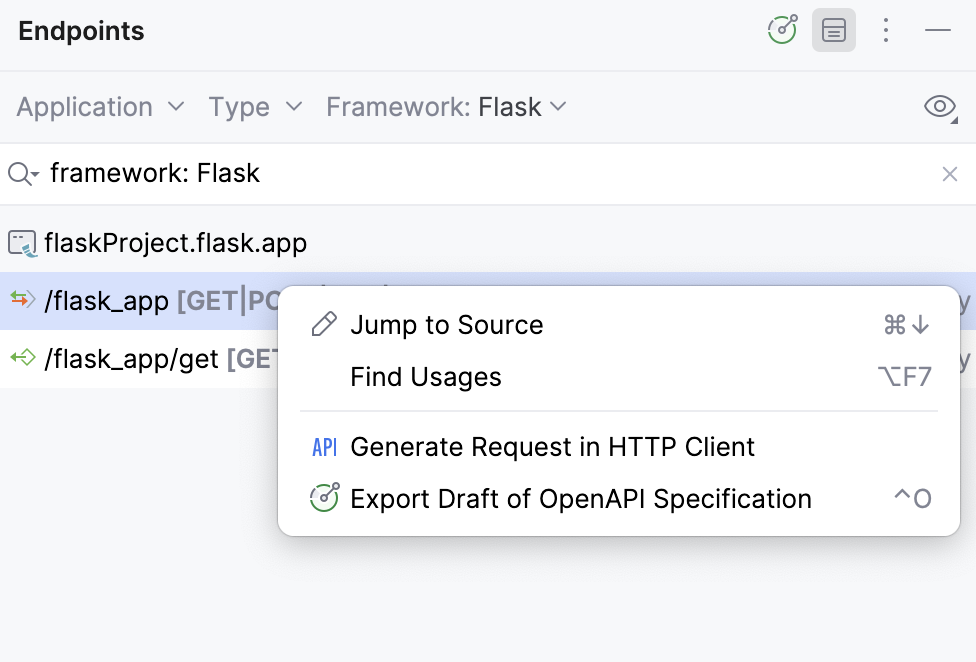
Task: Click the orange endpoint icon beside /flask_app
Action: coord(23,300)
